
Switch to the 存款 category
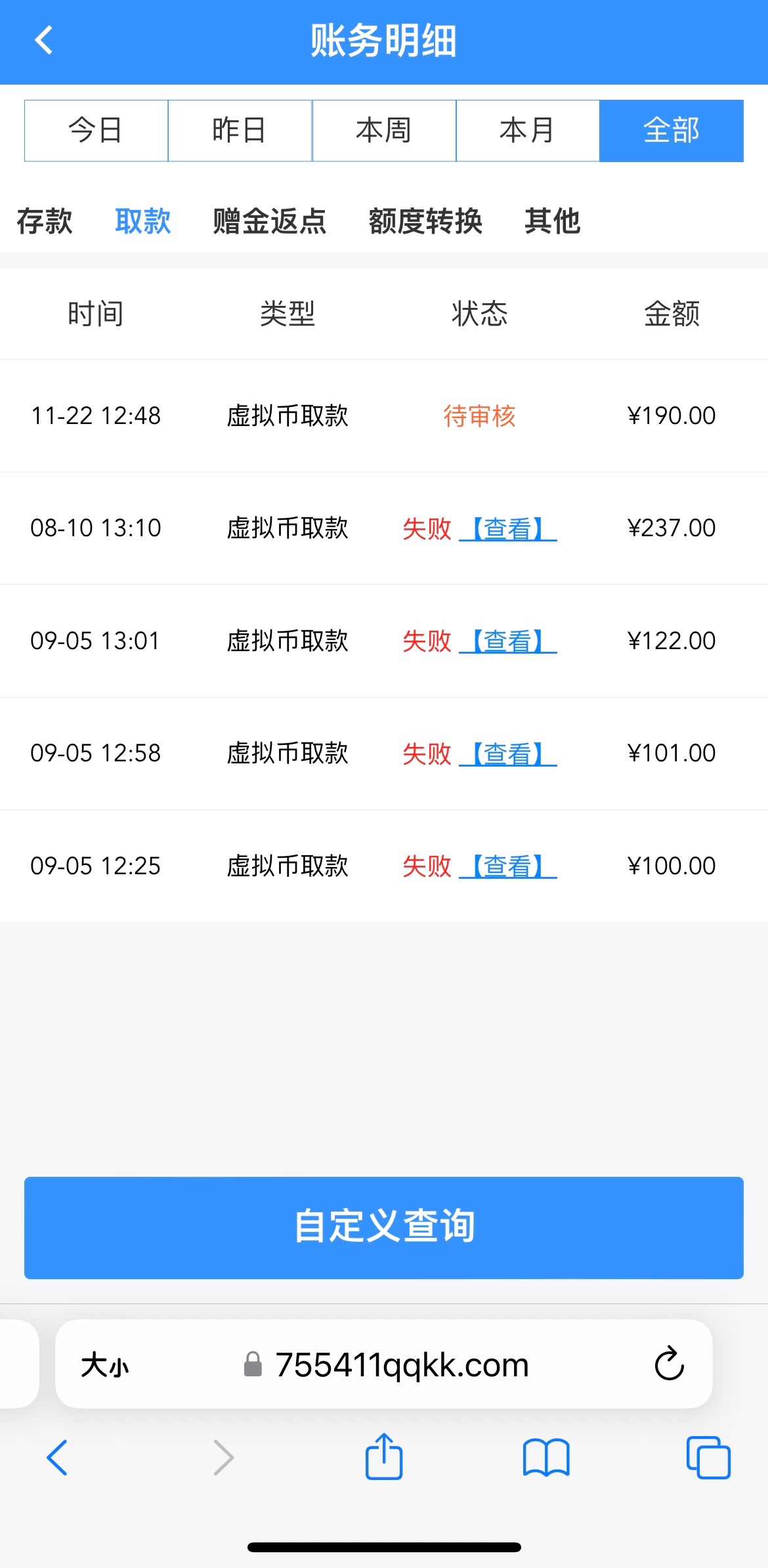pos(45,221)
